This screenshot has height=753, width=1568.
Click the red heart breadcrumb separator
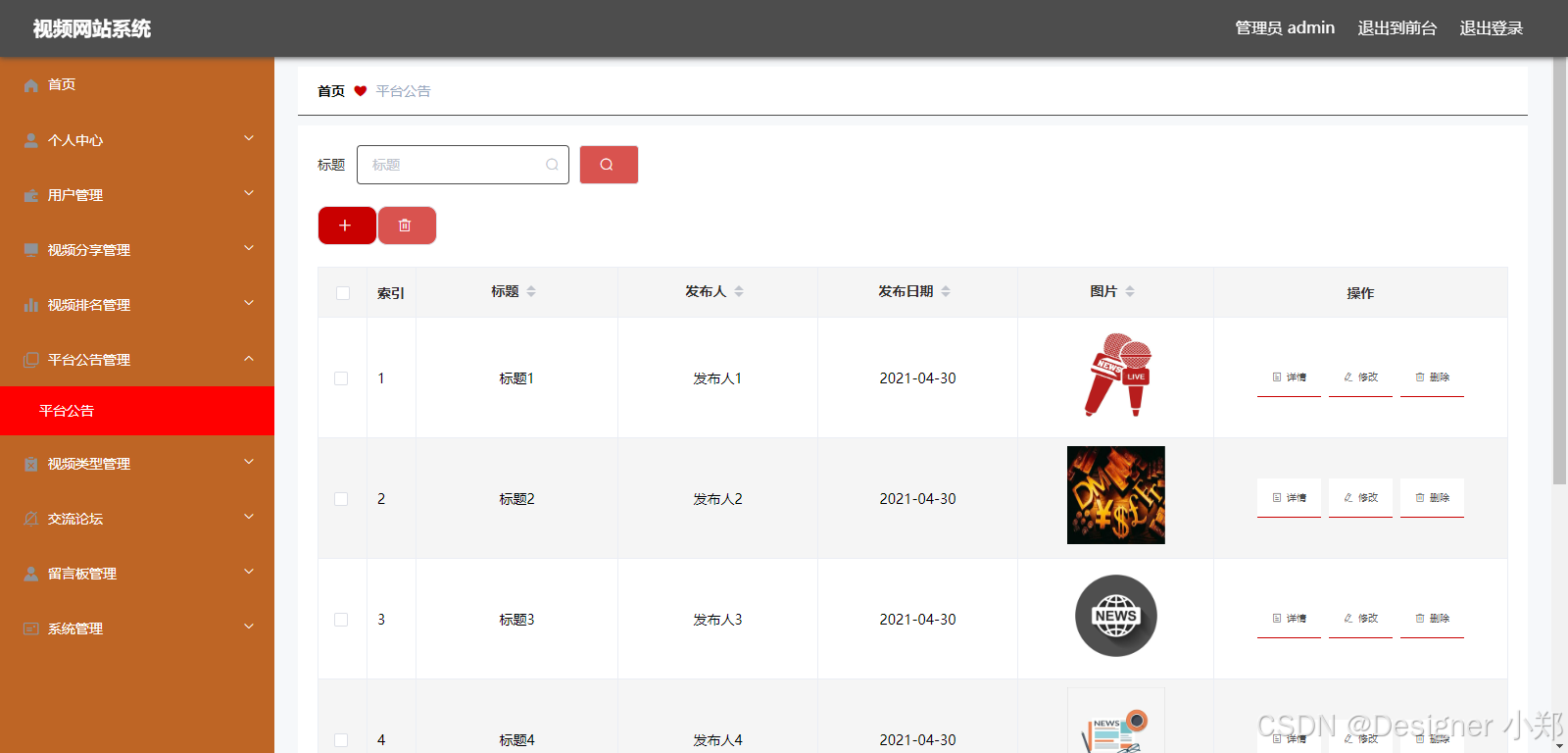360,91
